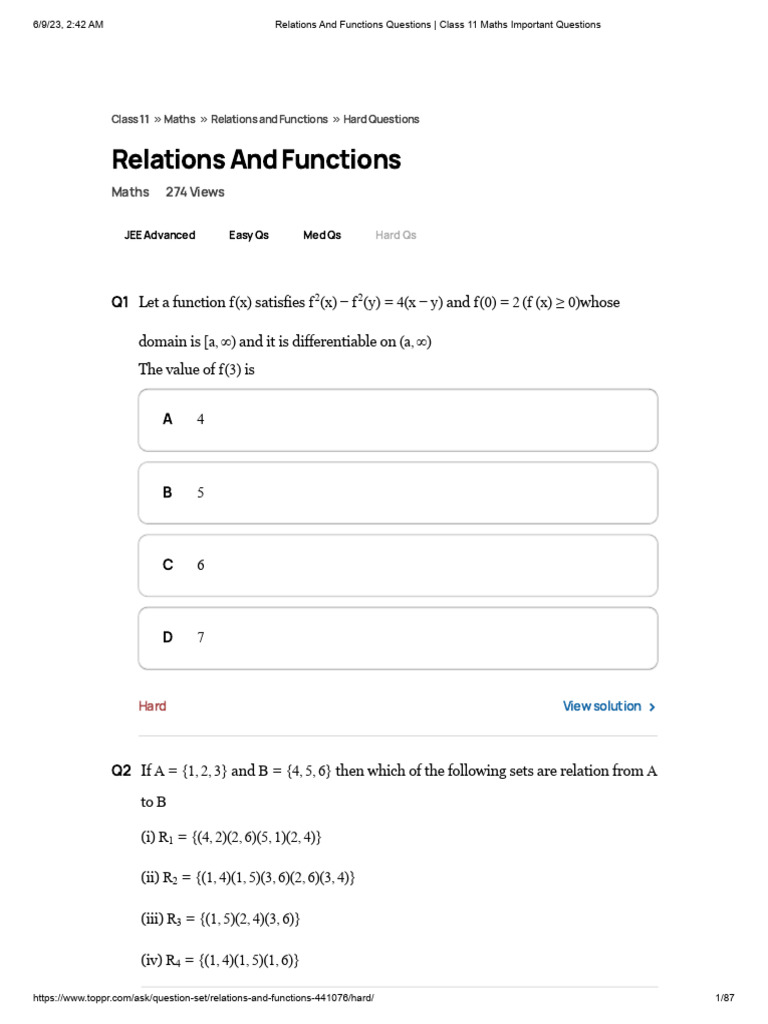768x1024 pixels.
Task: Pick answer option C with value 6
Action: (x=398, y=565)
